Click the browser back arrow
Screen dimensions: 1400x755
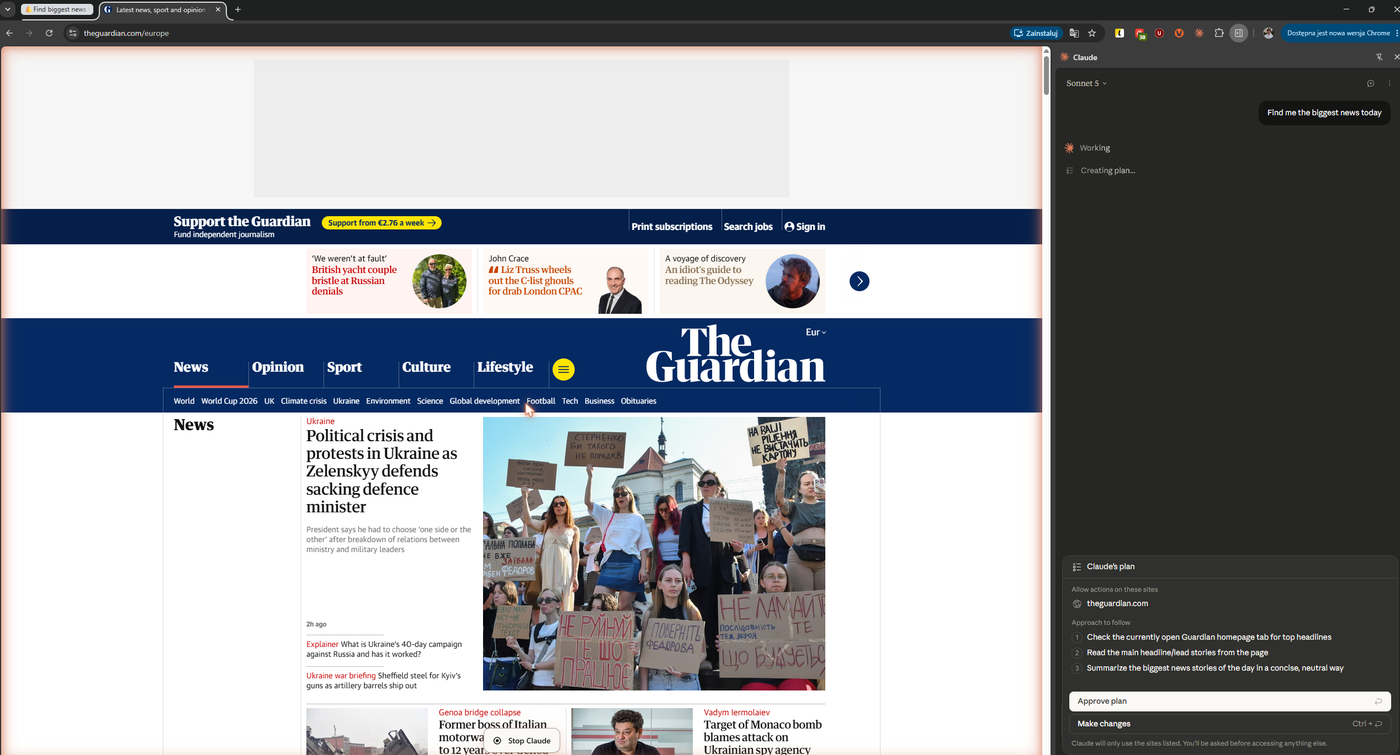coord(9,33)
